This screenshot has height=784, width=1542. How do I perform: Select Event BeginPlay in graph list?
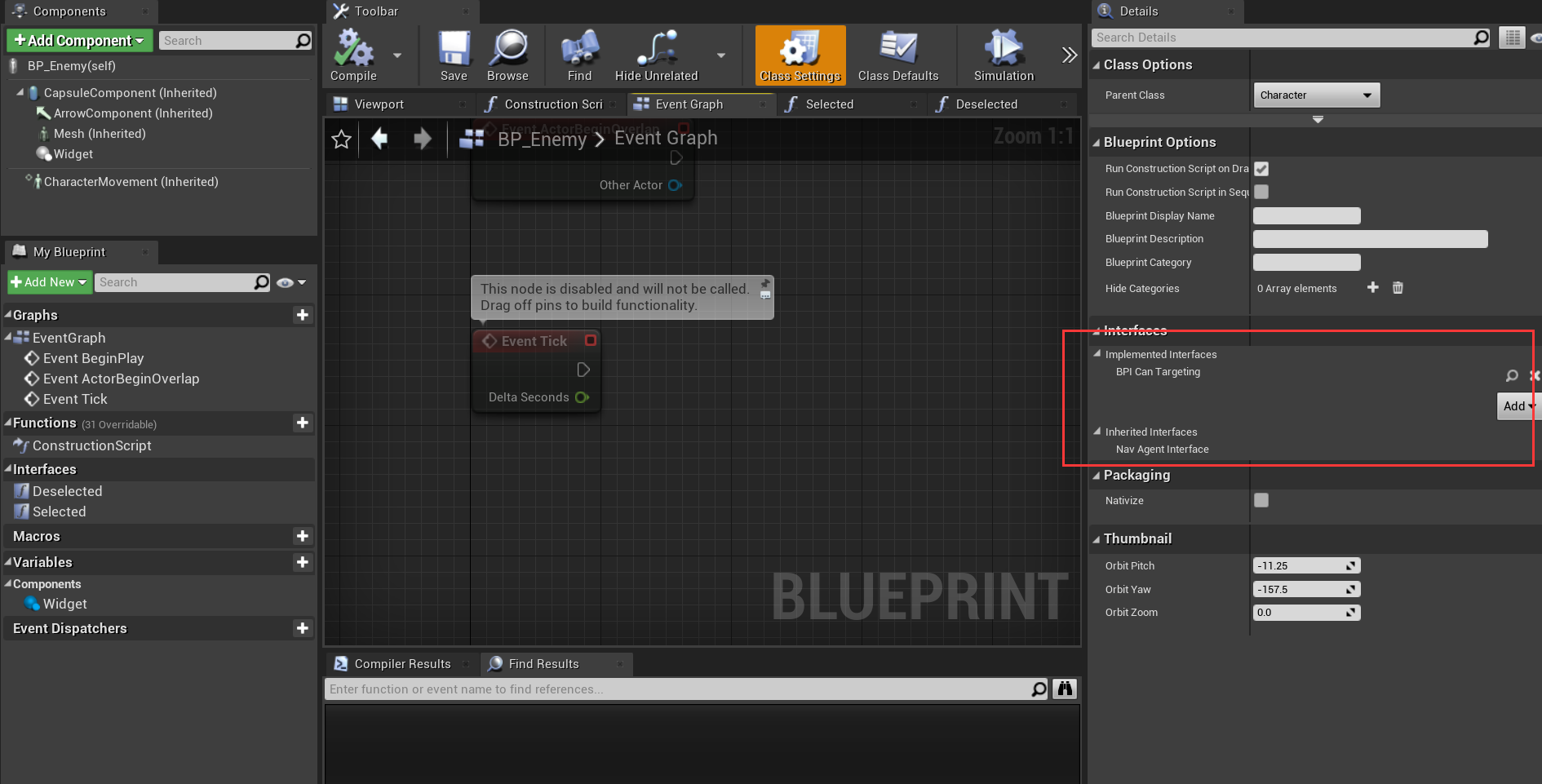coord(93,358)
